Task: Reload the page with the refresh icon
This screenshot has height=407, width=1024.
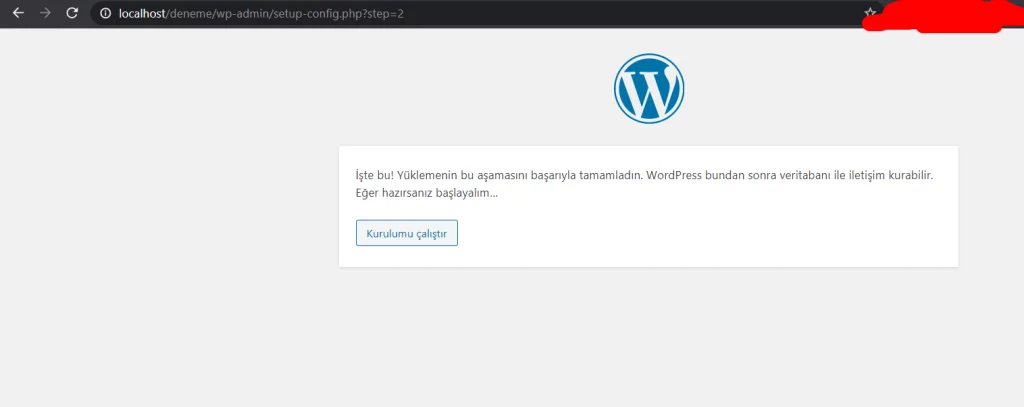Action: pos(72,13)
